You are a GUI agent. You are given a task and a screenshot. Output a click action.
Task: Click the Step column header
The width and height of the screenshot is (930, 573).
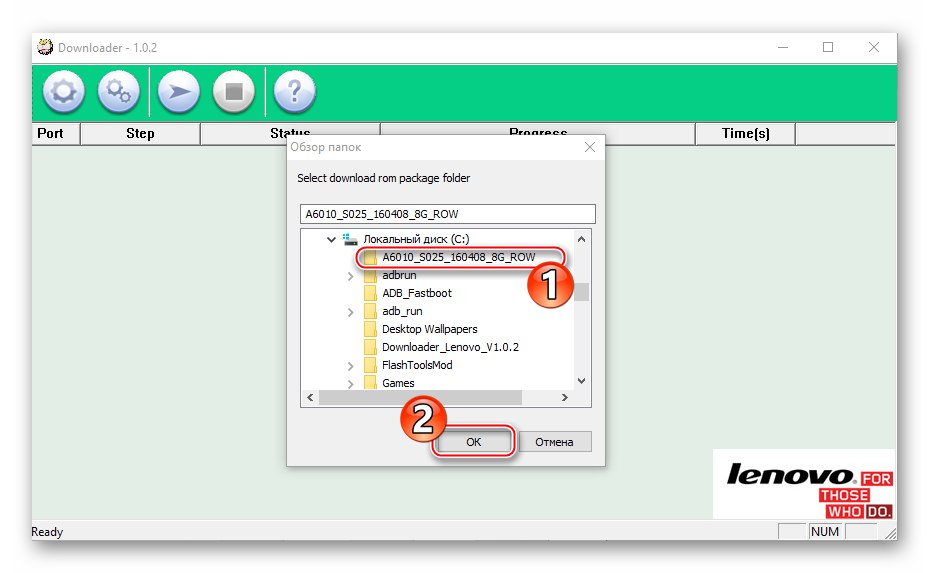[140, 133]
